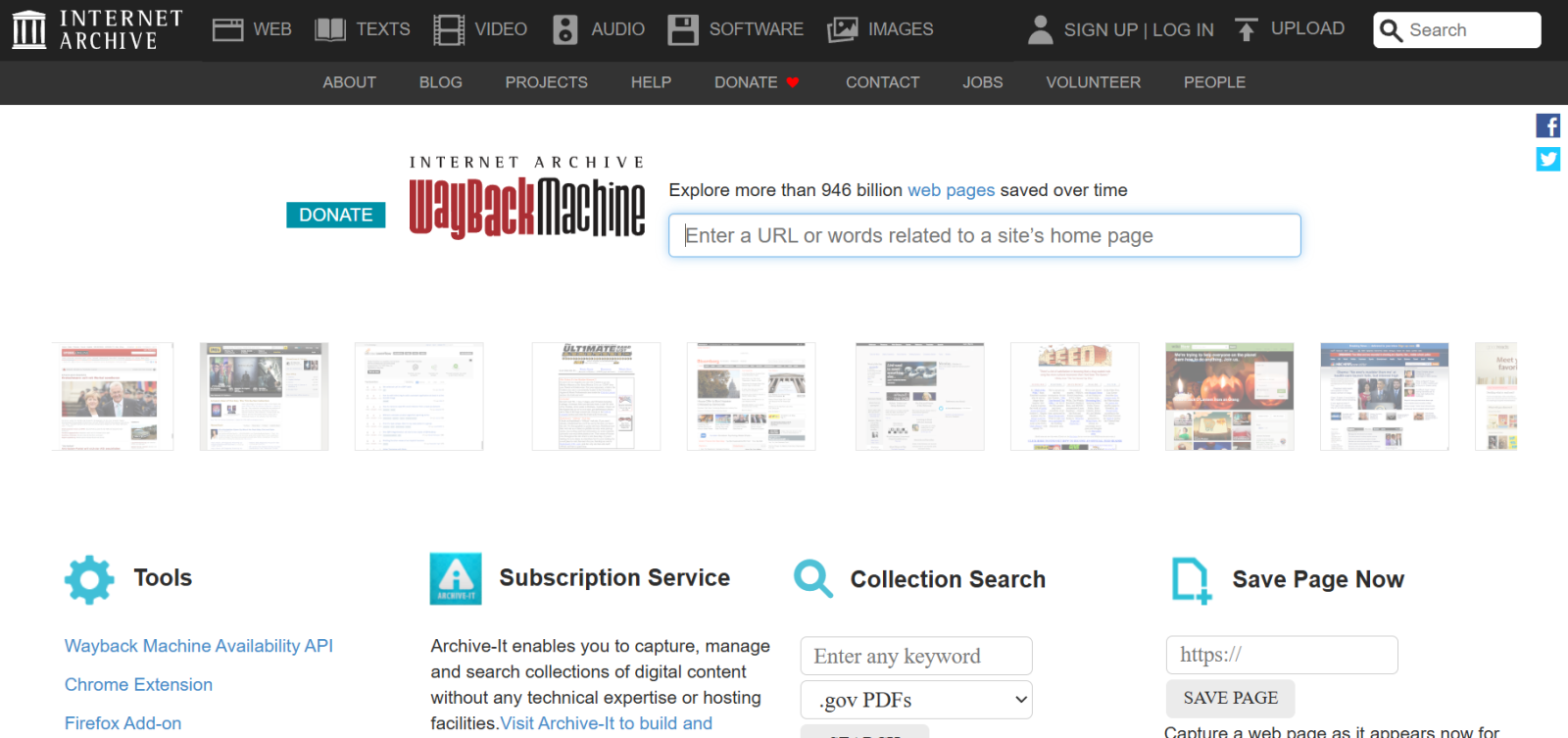Open the ULTIMATE archived site thumbnail
This screenshot has width=1568, height=738.
click(596, 396)
